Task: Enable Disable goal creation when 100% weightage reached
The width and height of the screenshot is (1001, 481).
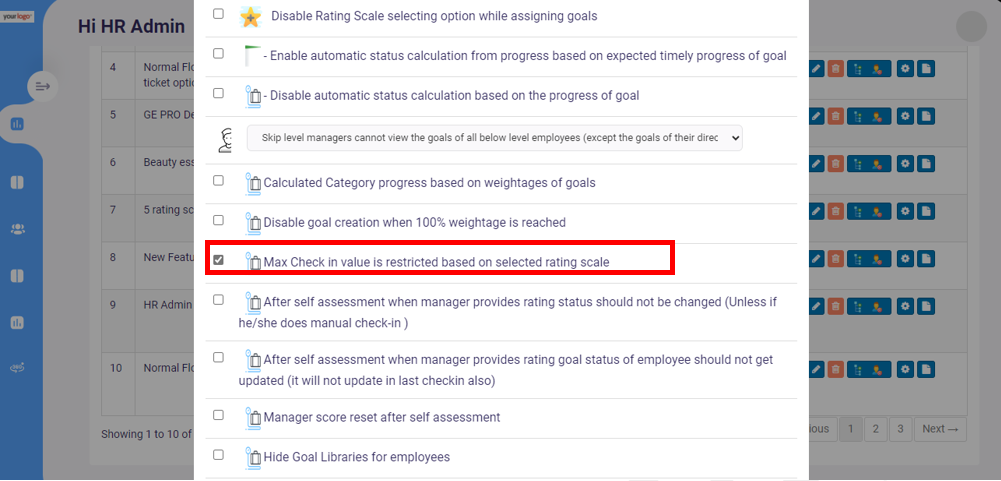Action: coord(218,220)
